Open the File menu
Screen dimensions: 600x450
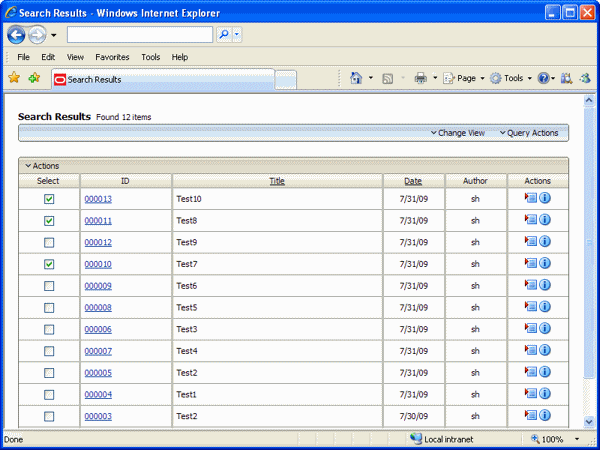coord(23,57)
